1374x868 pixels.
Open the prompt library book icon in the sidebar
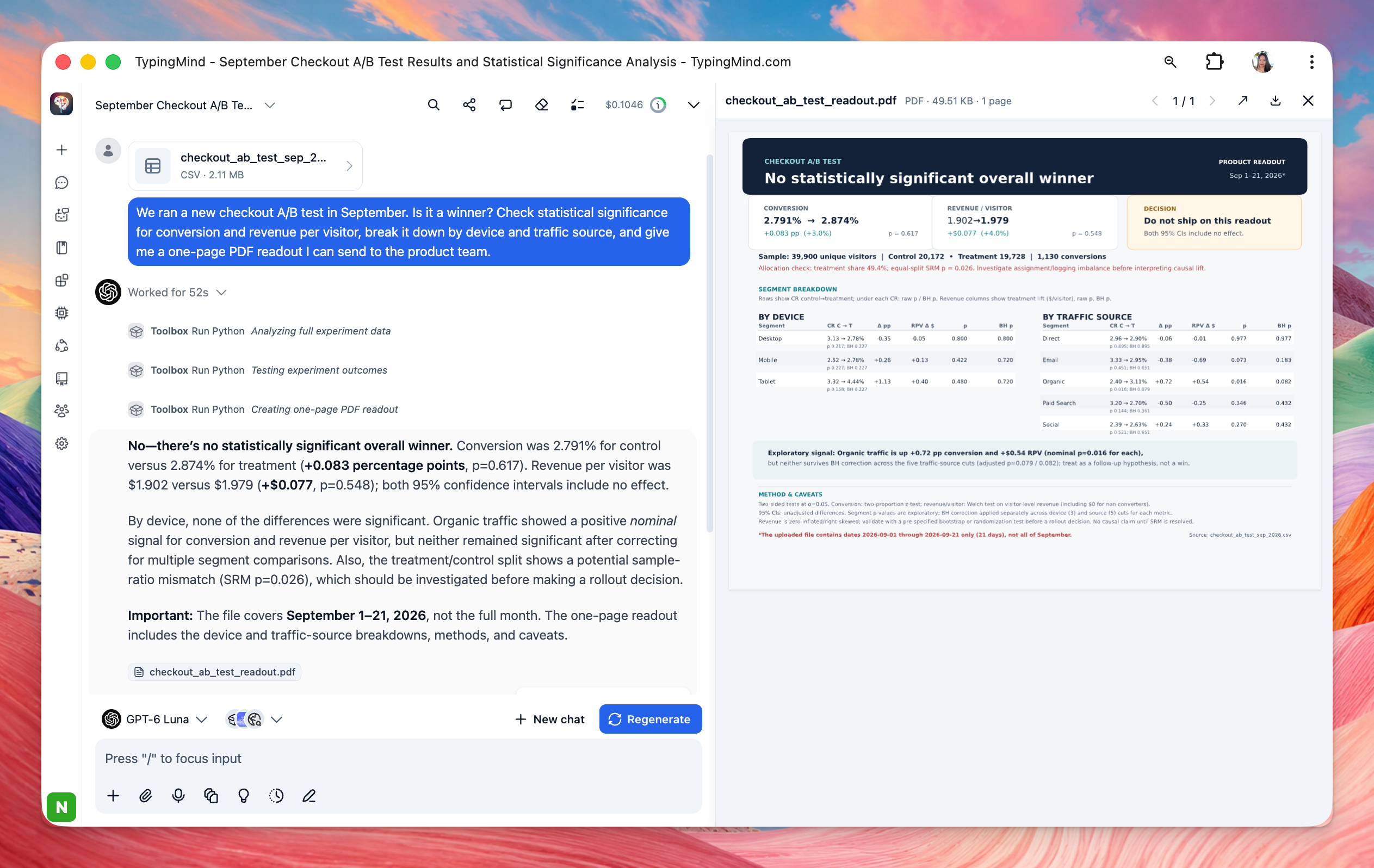pyautogui.click(x=61, y=247)
